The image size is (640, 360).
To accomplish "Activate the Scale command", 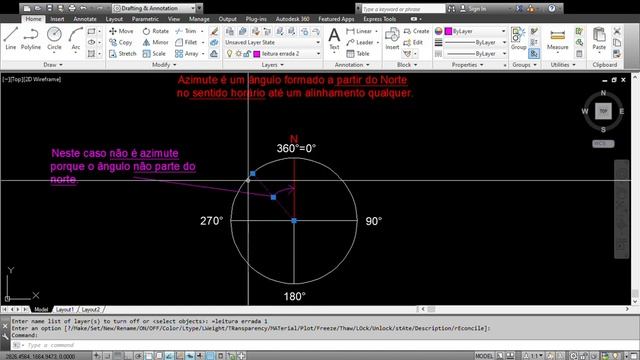I will coord(154,53).
